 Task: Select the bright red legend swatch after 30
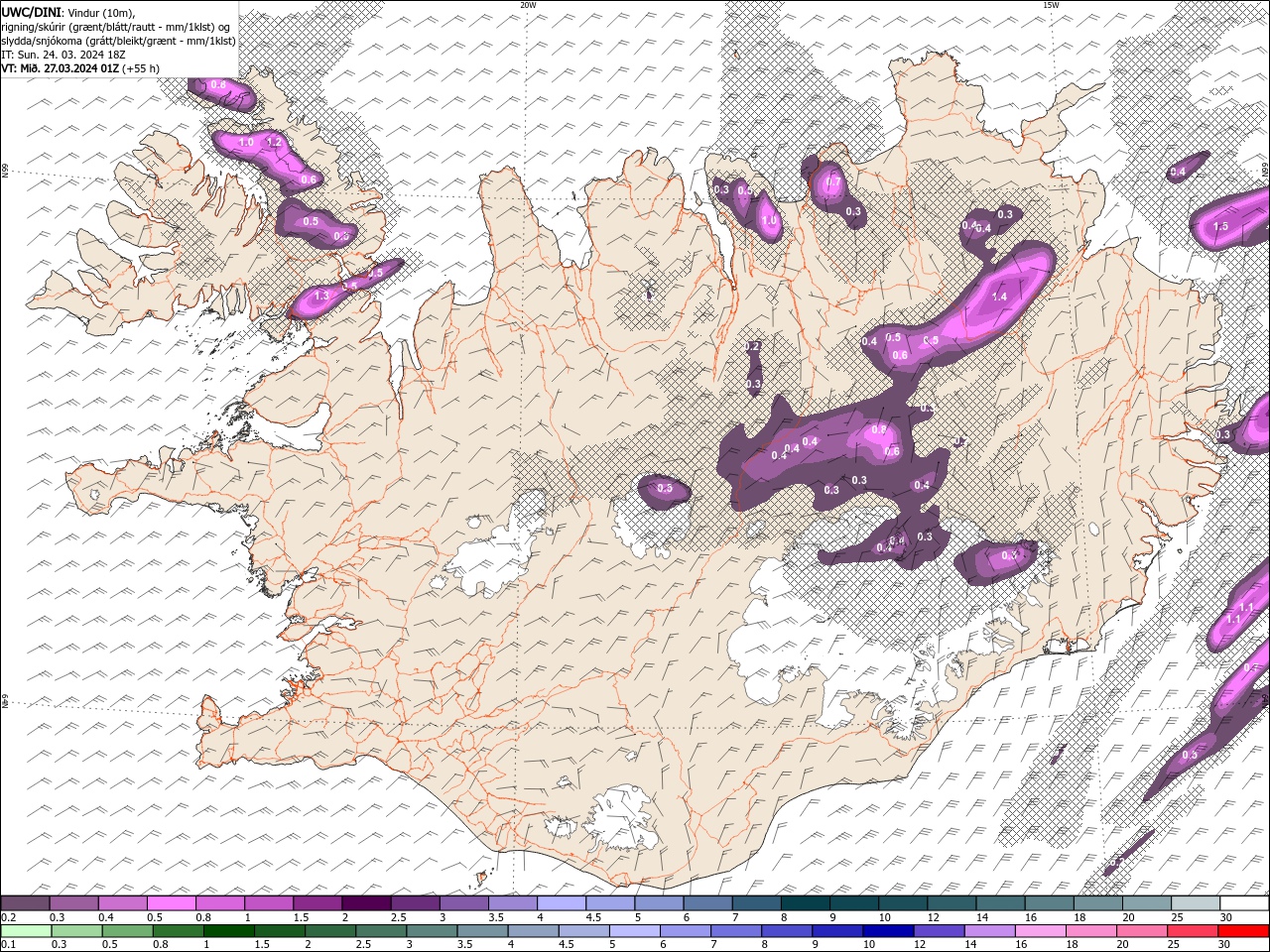click(1242, 931)
